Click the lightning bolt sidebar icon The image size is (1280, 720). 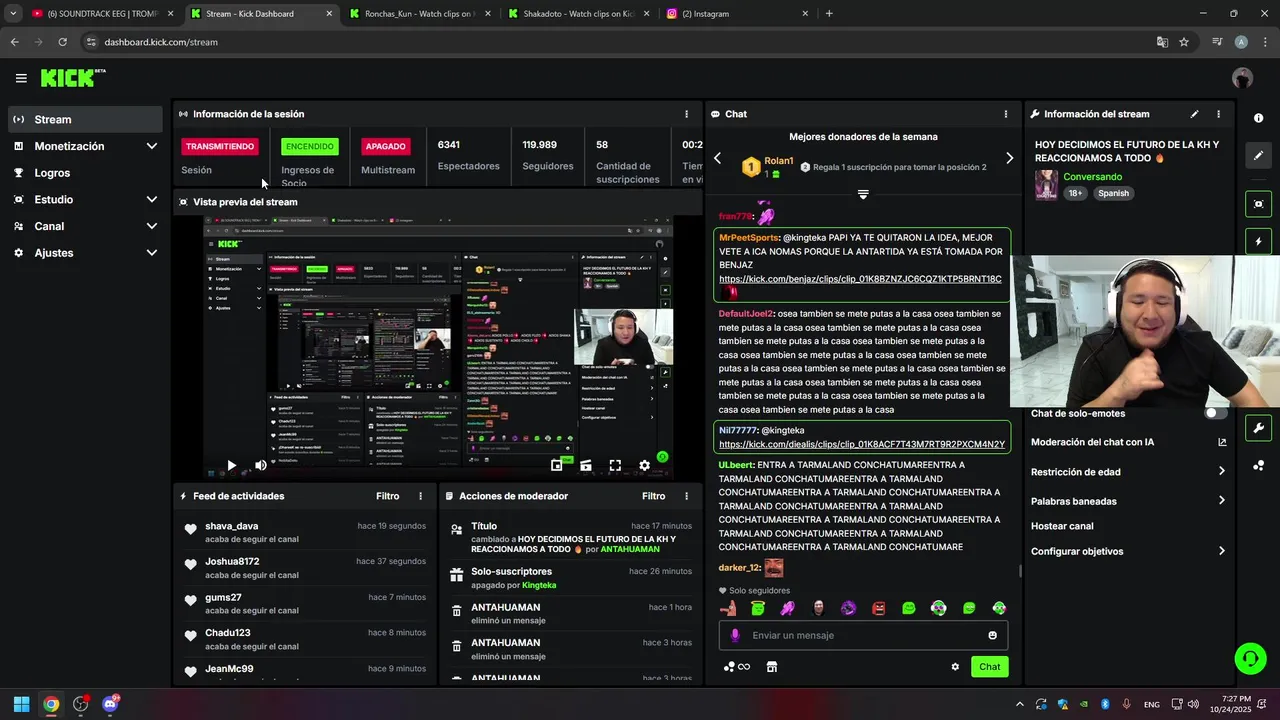(x=1258, y=241)
